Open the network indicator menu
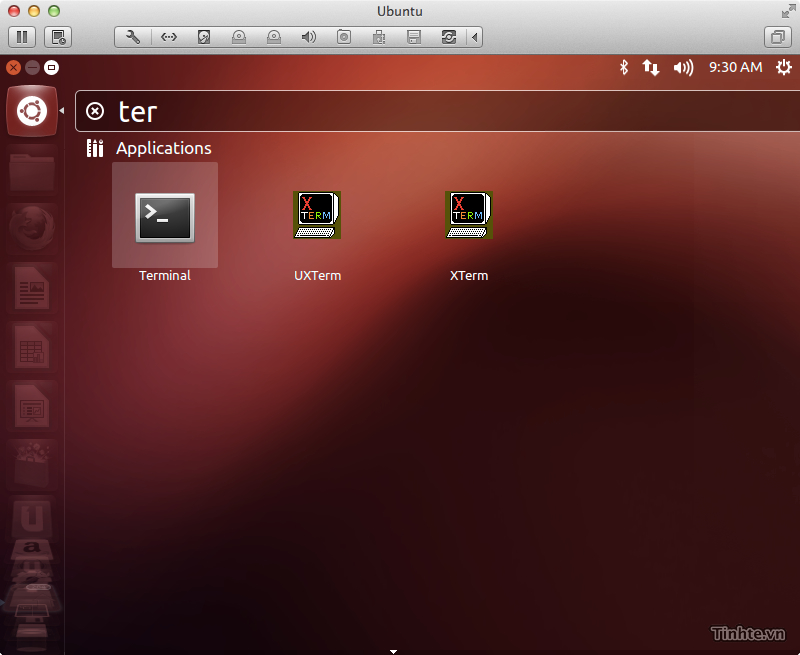800x655 pixels. click(651, 67)
